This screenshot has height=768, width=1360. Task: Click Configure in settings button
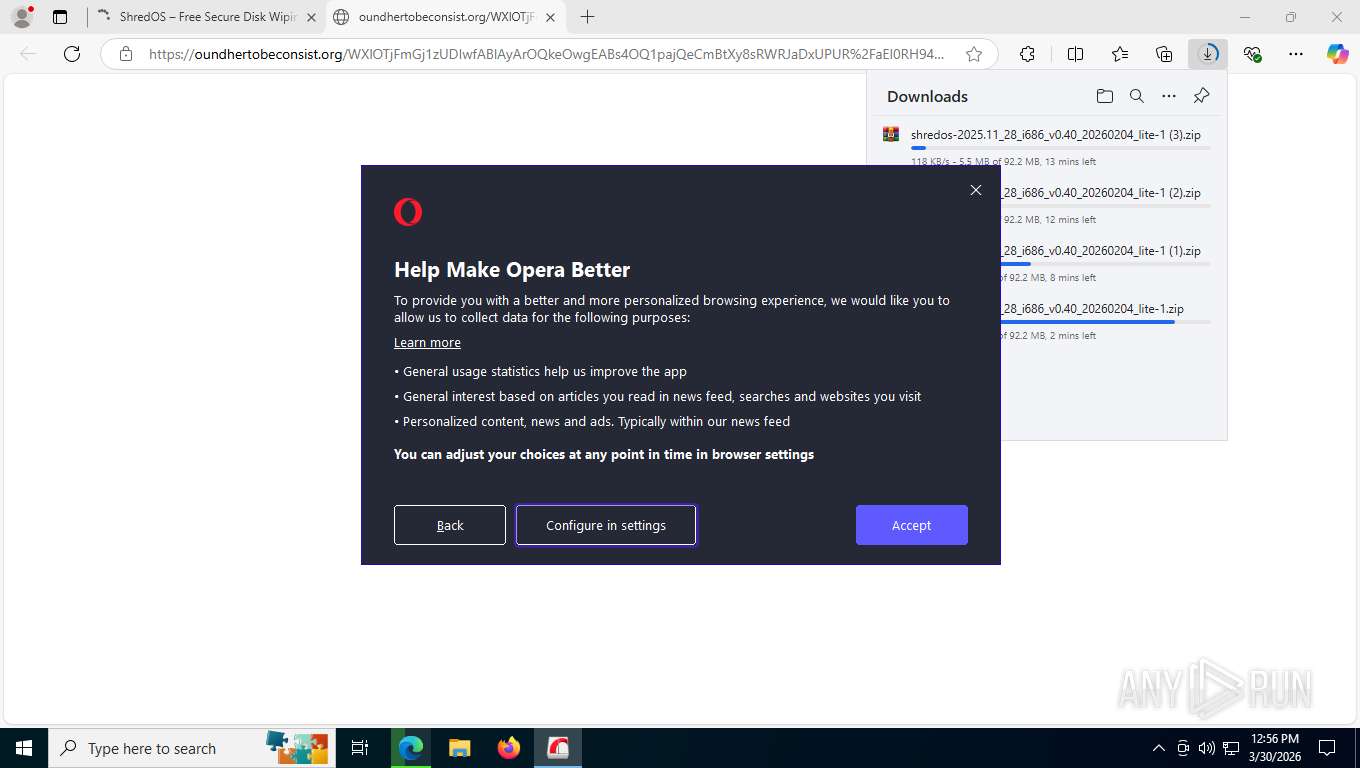[606, 525]
